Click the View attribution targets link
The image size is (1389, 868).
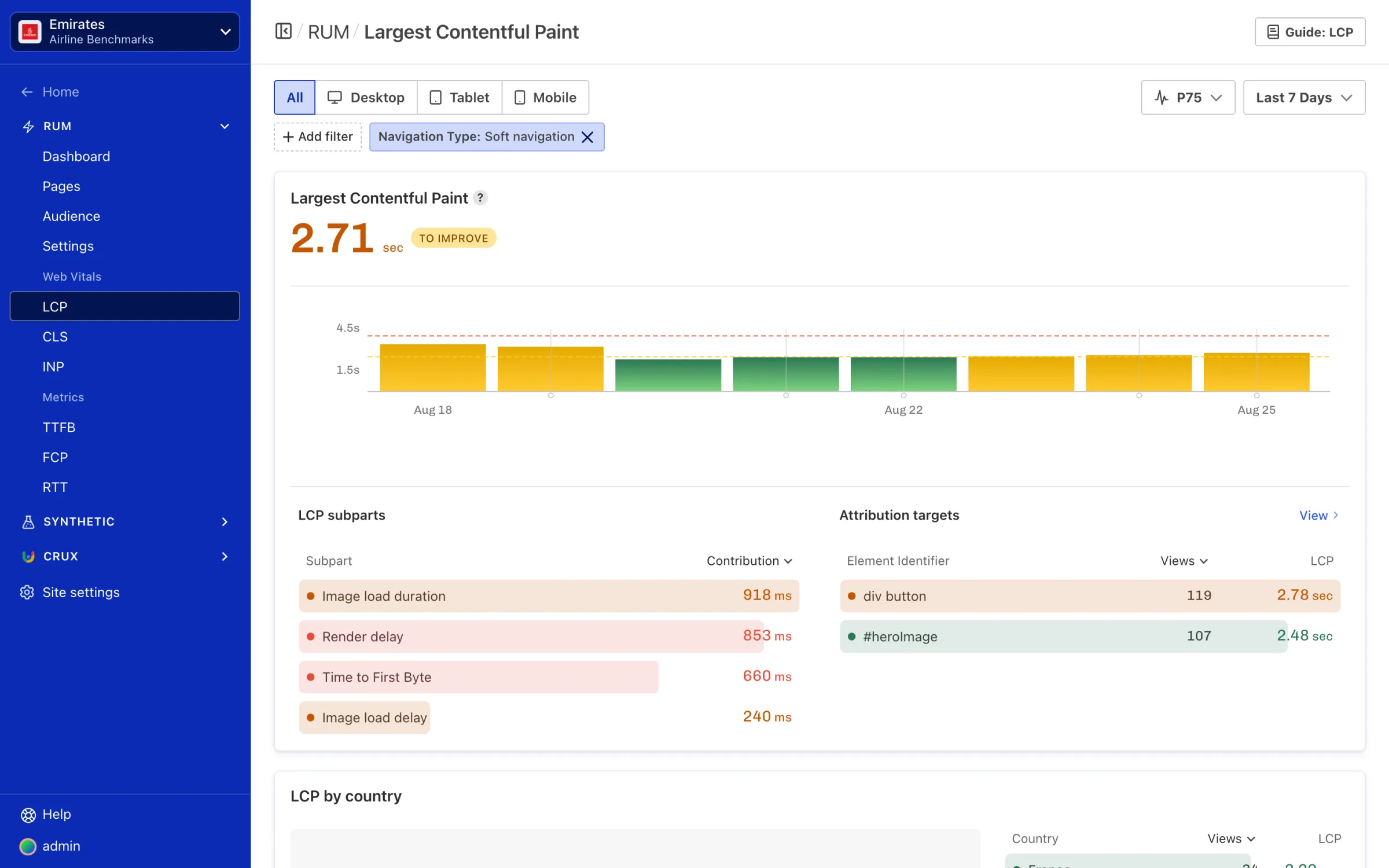pos(1319,515)
